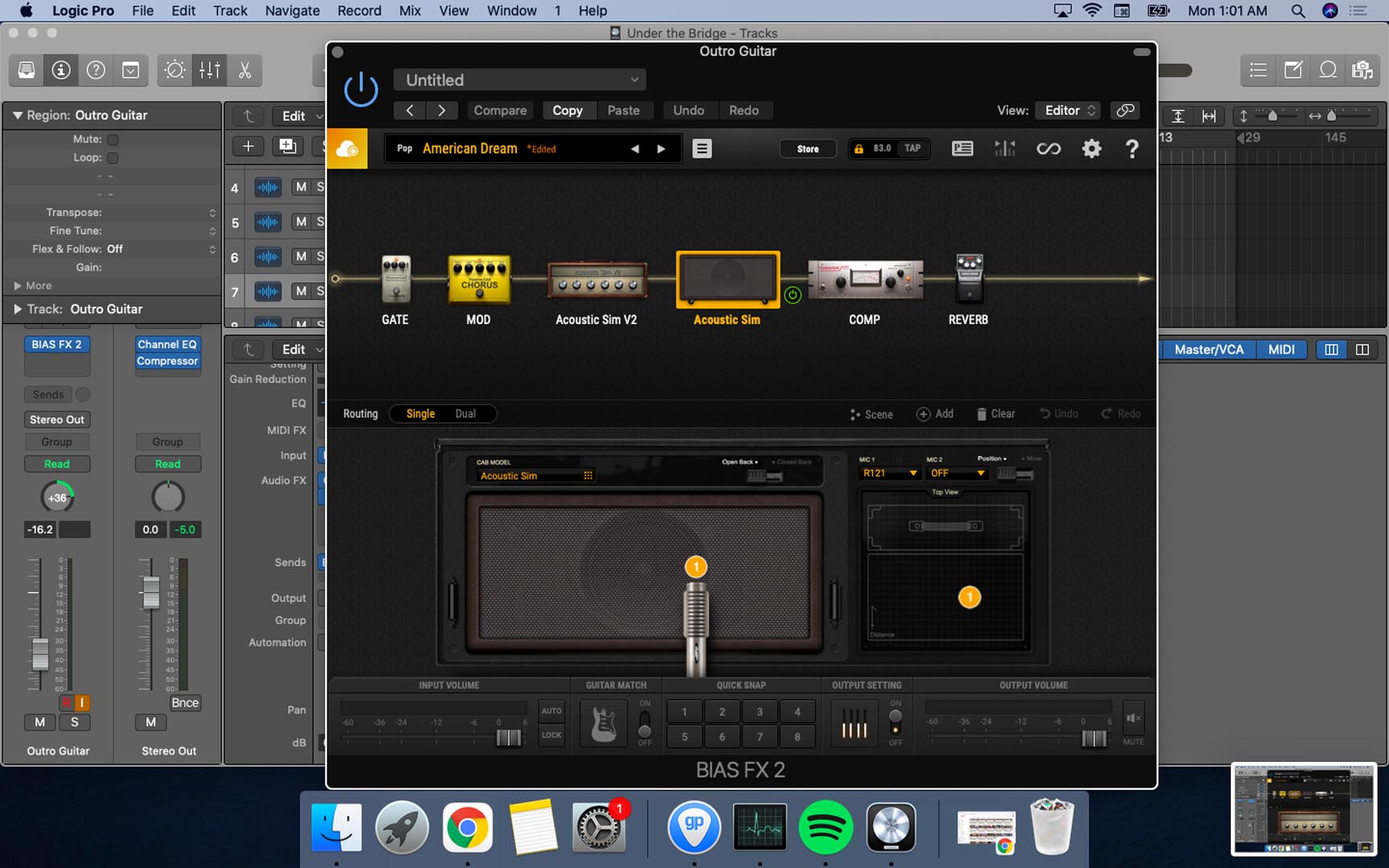Adjust the Input Volume slider handle

[x=508, y=737]
